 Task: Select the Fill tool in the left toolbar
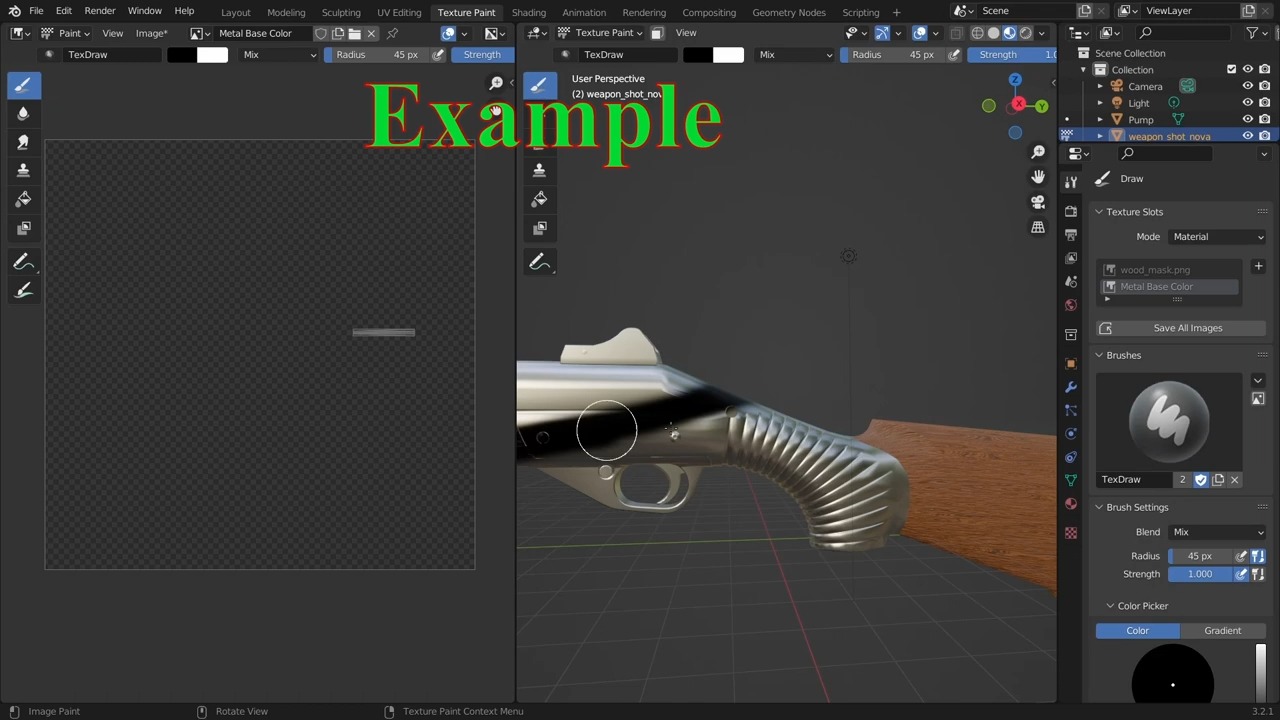click(23, 199)
